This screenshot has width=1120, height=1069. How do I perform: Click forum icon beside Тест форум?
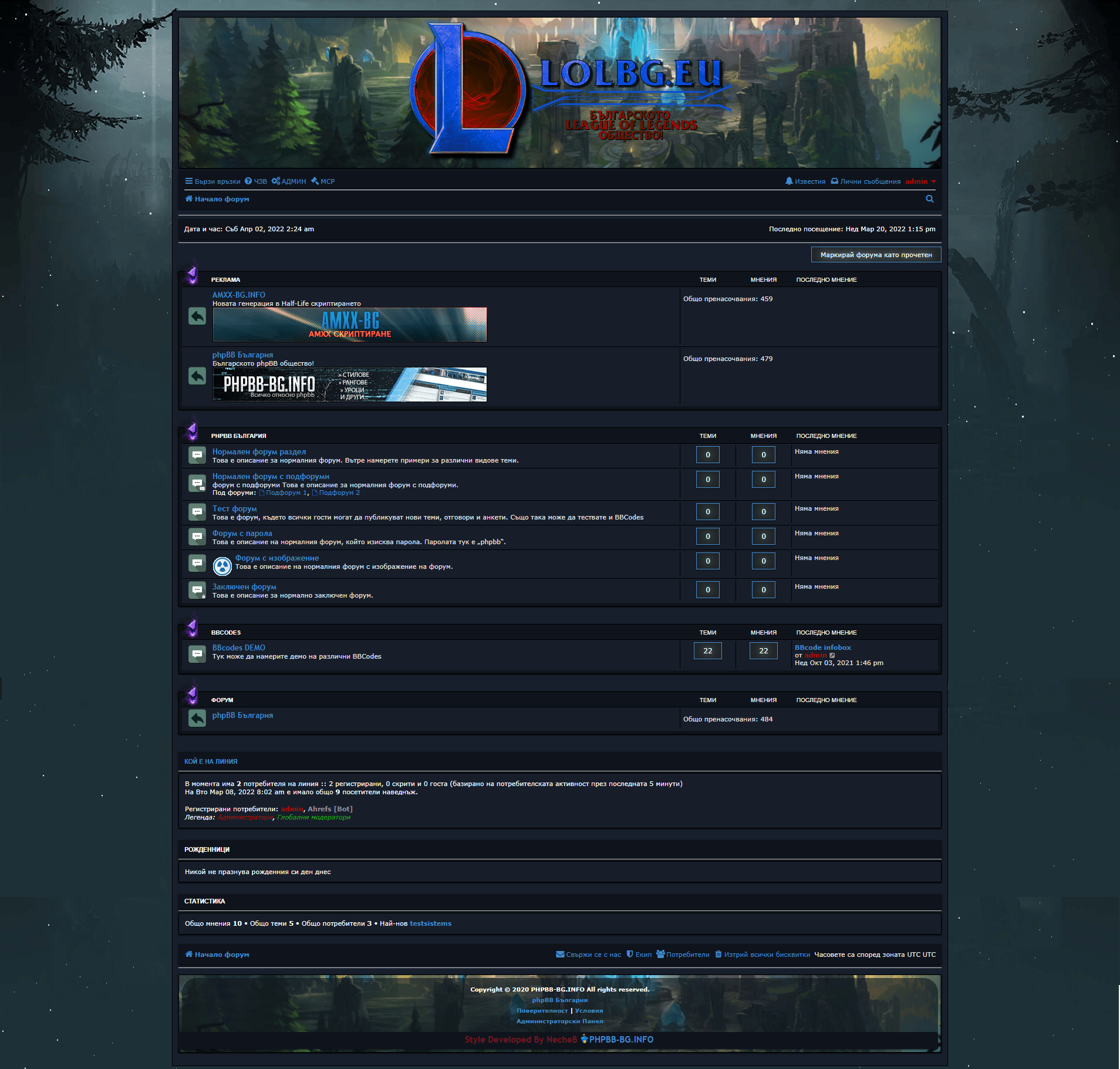[x=197, y=512]
